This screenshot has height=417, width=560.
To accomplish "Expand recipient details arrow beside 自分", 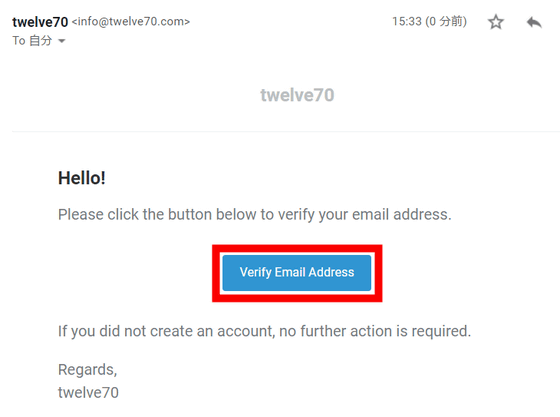I will click(61, 41).
